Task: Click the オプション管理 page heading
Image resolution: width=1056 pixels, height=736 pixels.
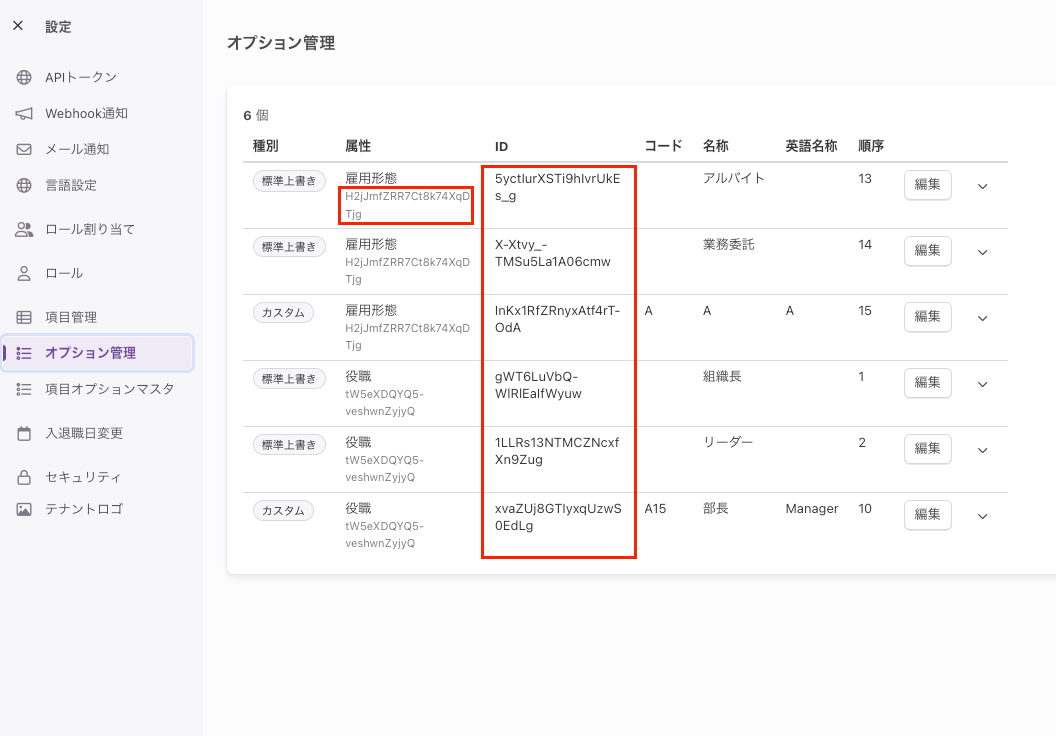Action: click(281, 43)
